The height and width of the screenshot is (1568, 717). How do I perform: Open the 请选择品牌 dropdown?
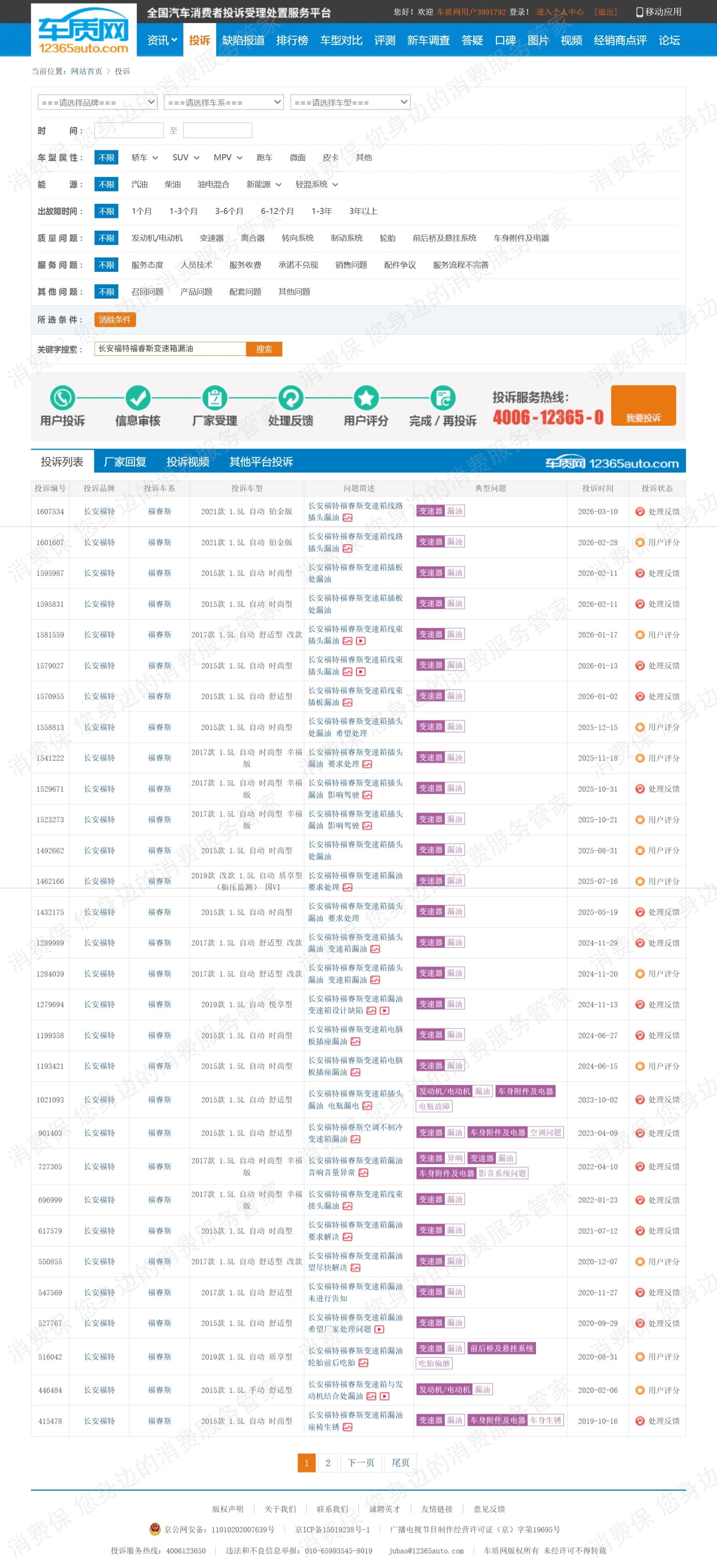point(98,102)
